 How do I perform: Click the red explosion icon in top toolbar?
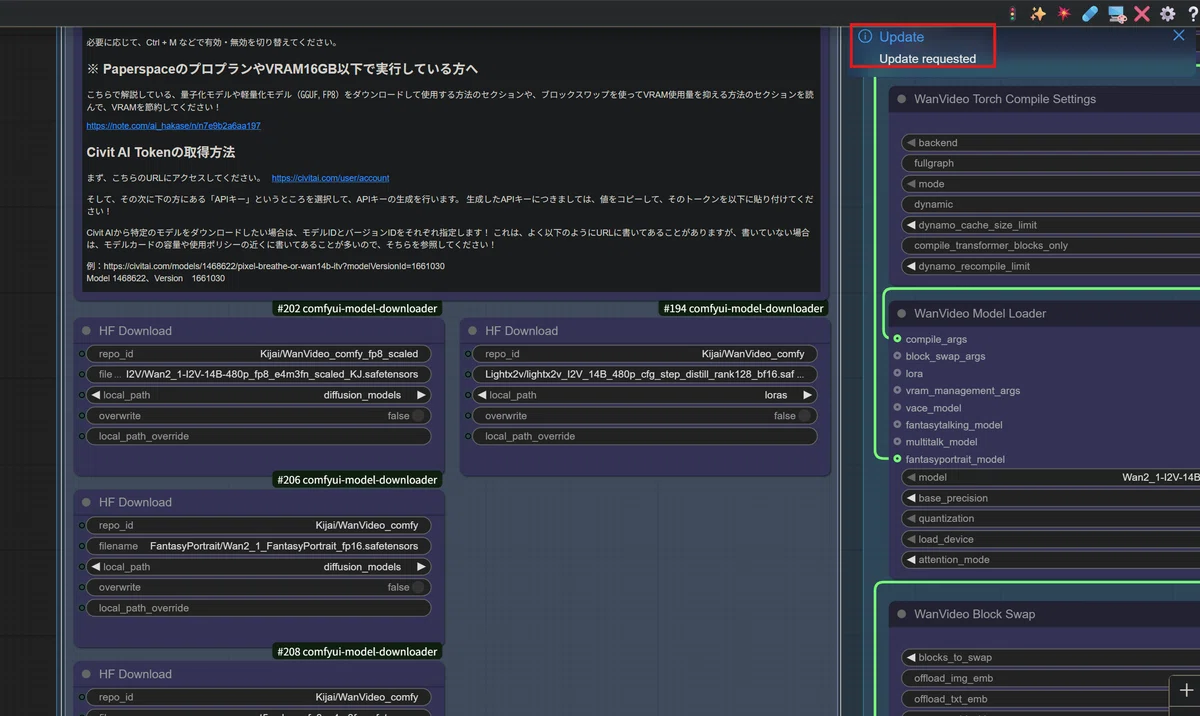tap(1064, 14)
